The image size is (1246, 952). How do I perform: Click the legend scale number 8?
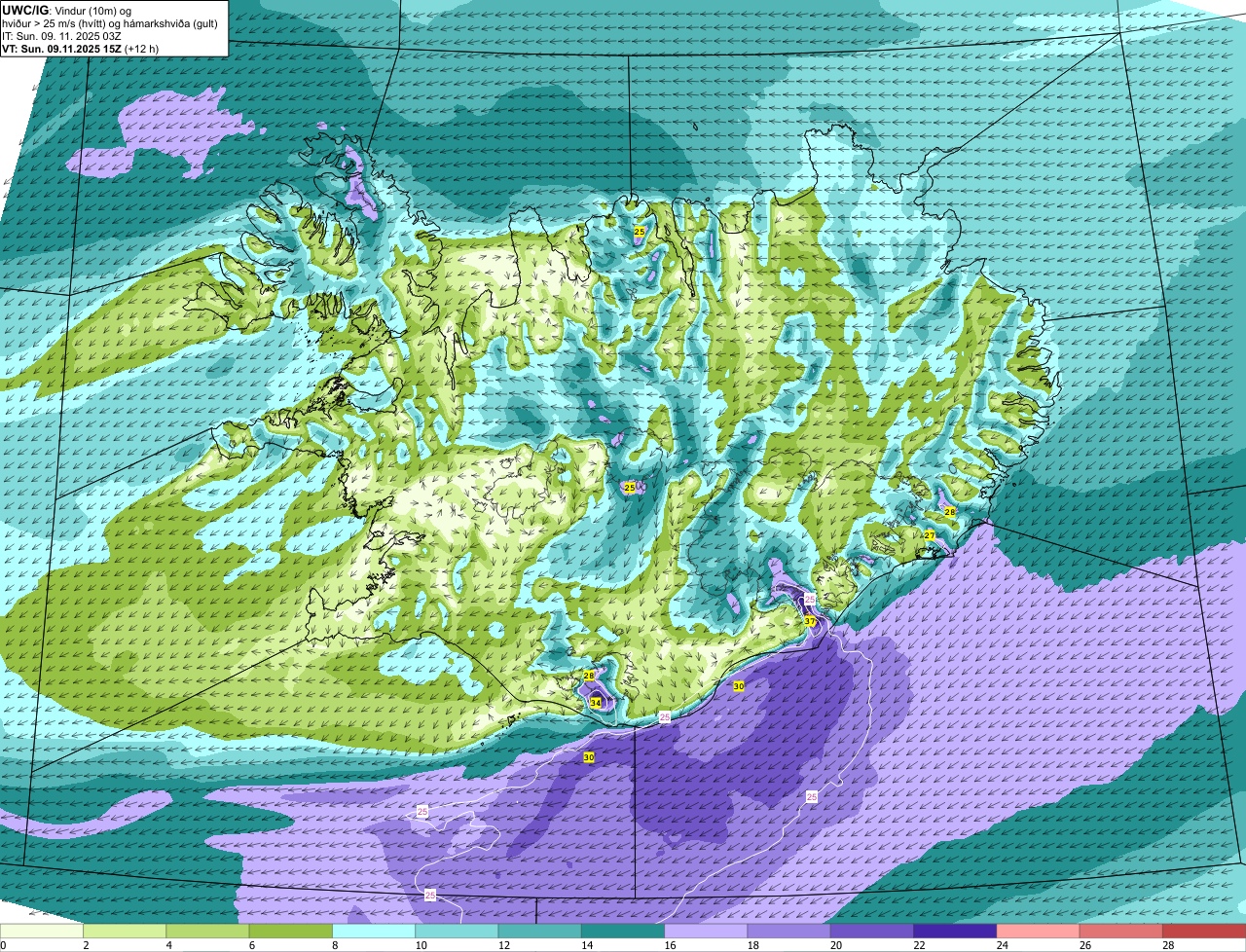333,945
